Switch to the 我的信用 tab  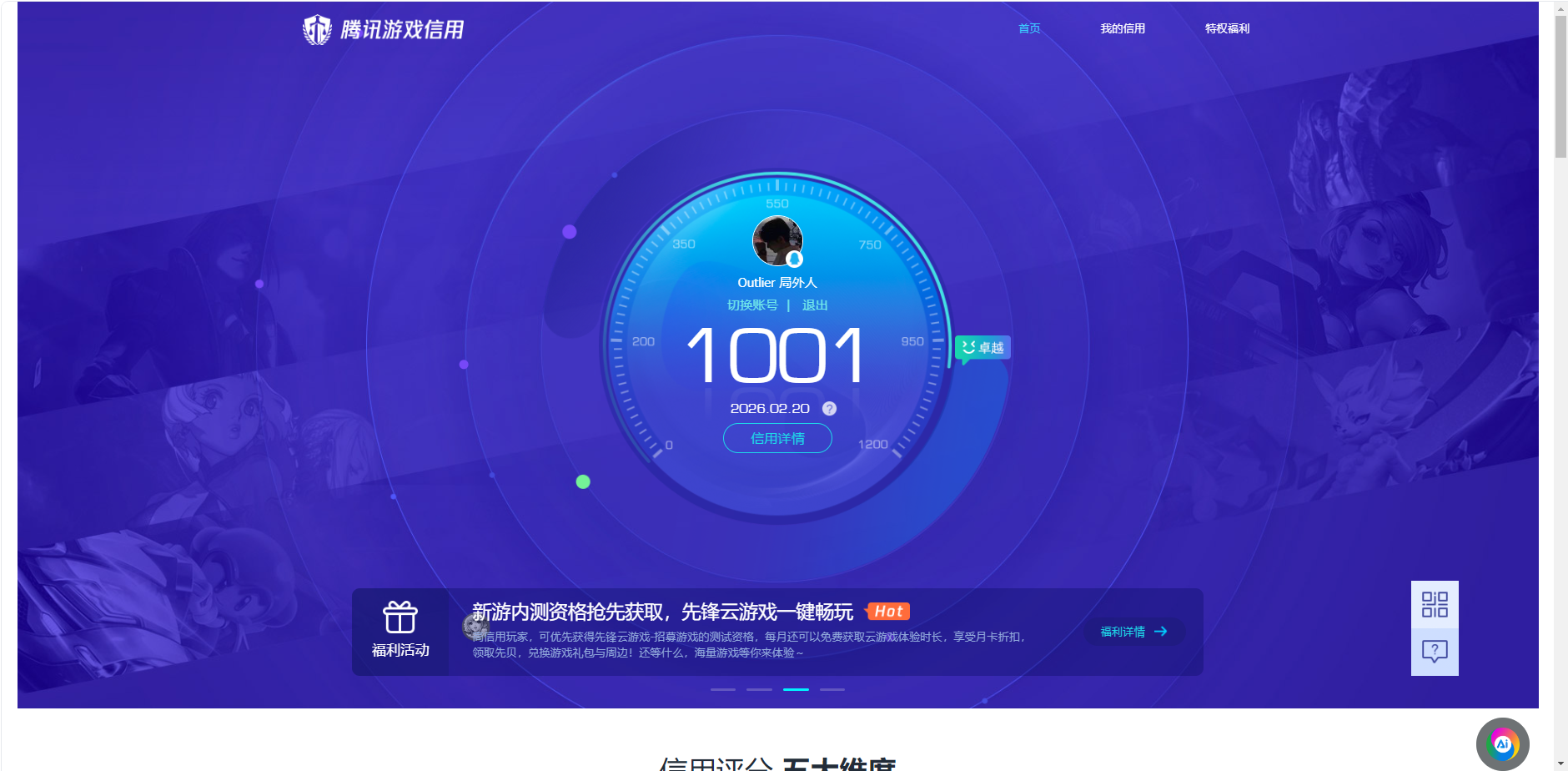click(1122, 28)
